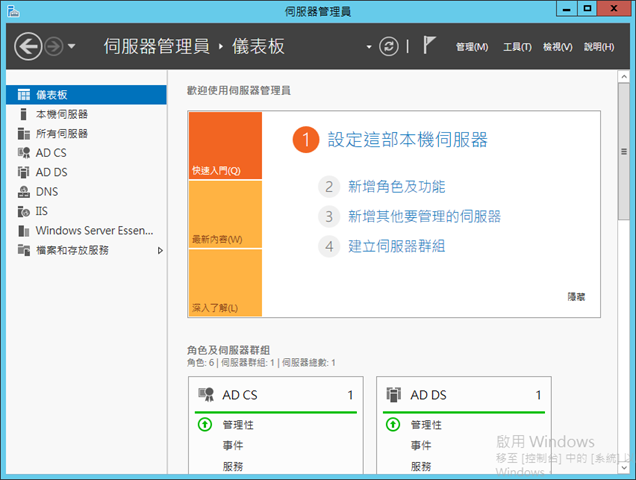The height and width of the screenshot is (480, 636).
Task: Click the forward navigation arrow
Action: [x=54, y=46]
